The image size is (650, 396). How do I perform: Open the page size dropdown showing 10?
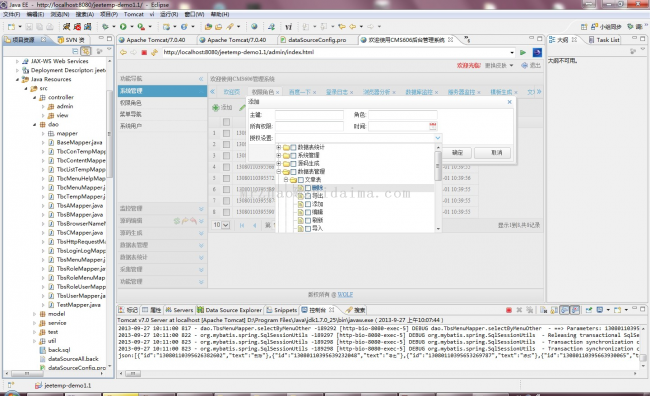click(226, 225)
